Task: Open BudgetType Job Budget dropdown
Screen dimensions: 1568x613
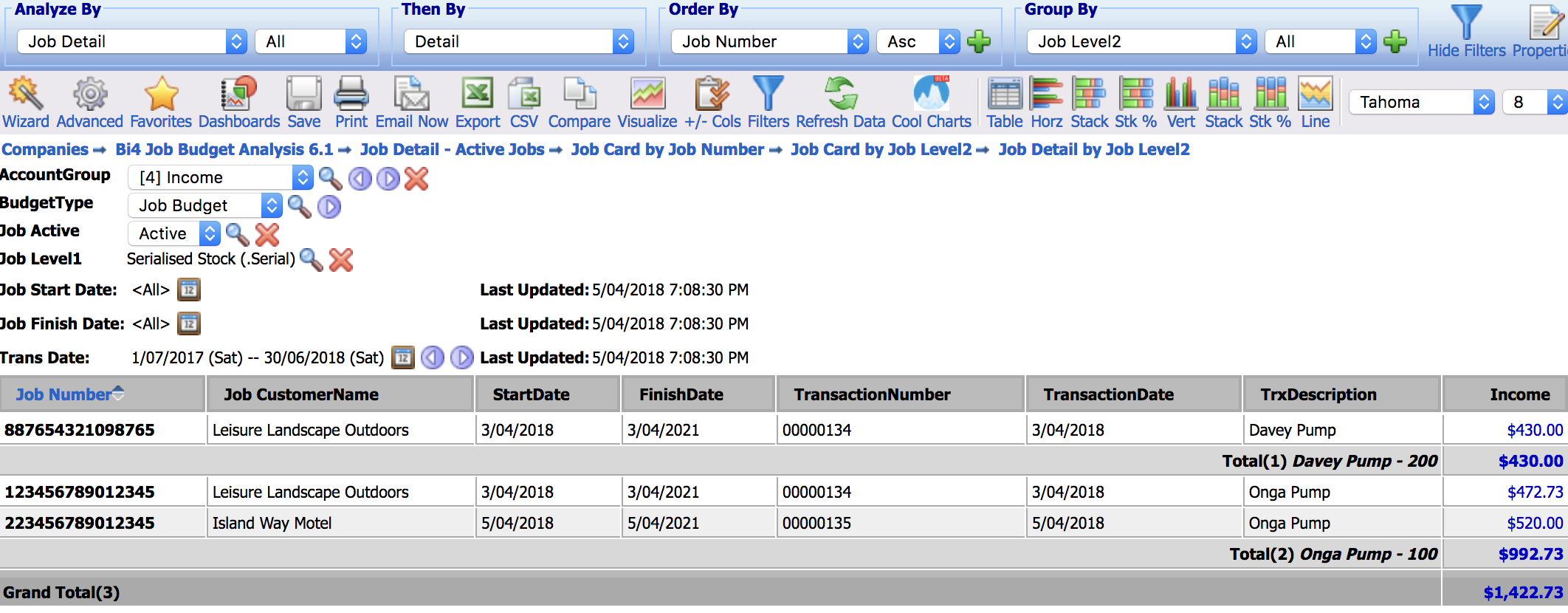Action: click(x=205, y=206)
